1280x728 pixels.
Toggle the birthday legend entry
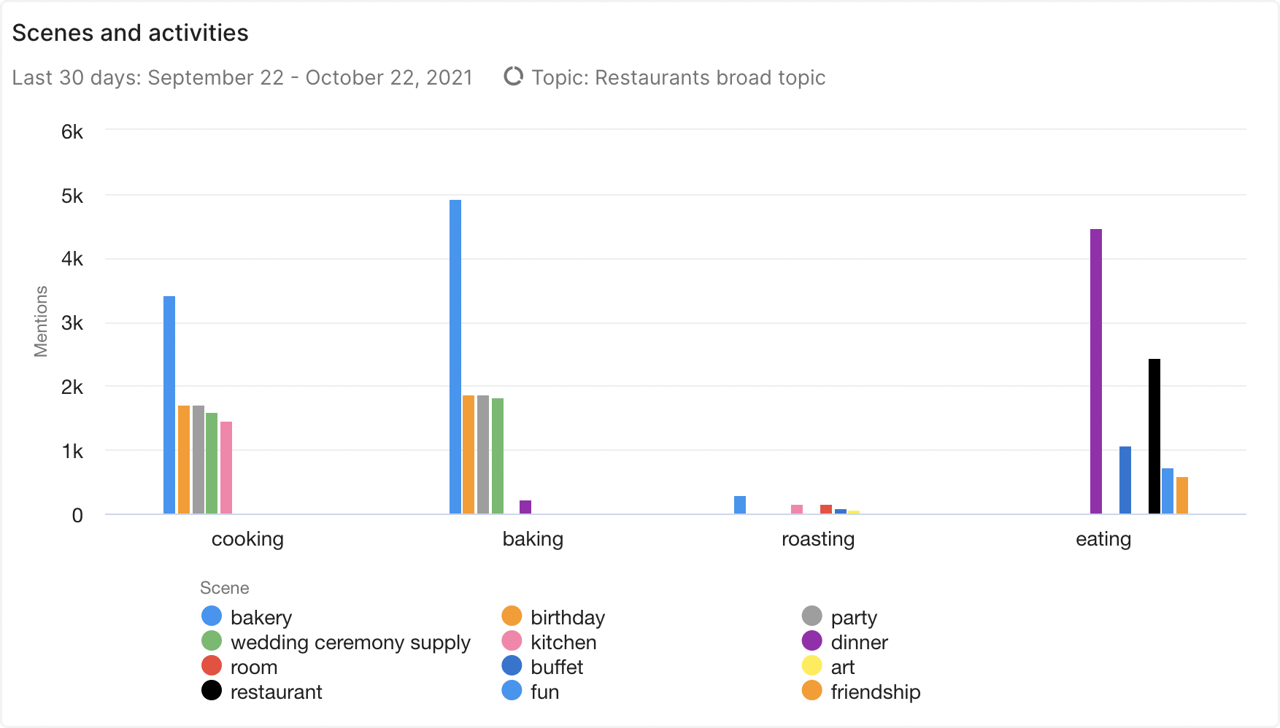pos(512,617)
